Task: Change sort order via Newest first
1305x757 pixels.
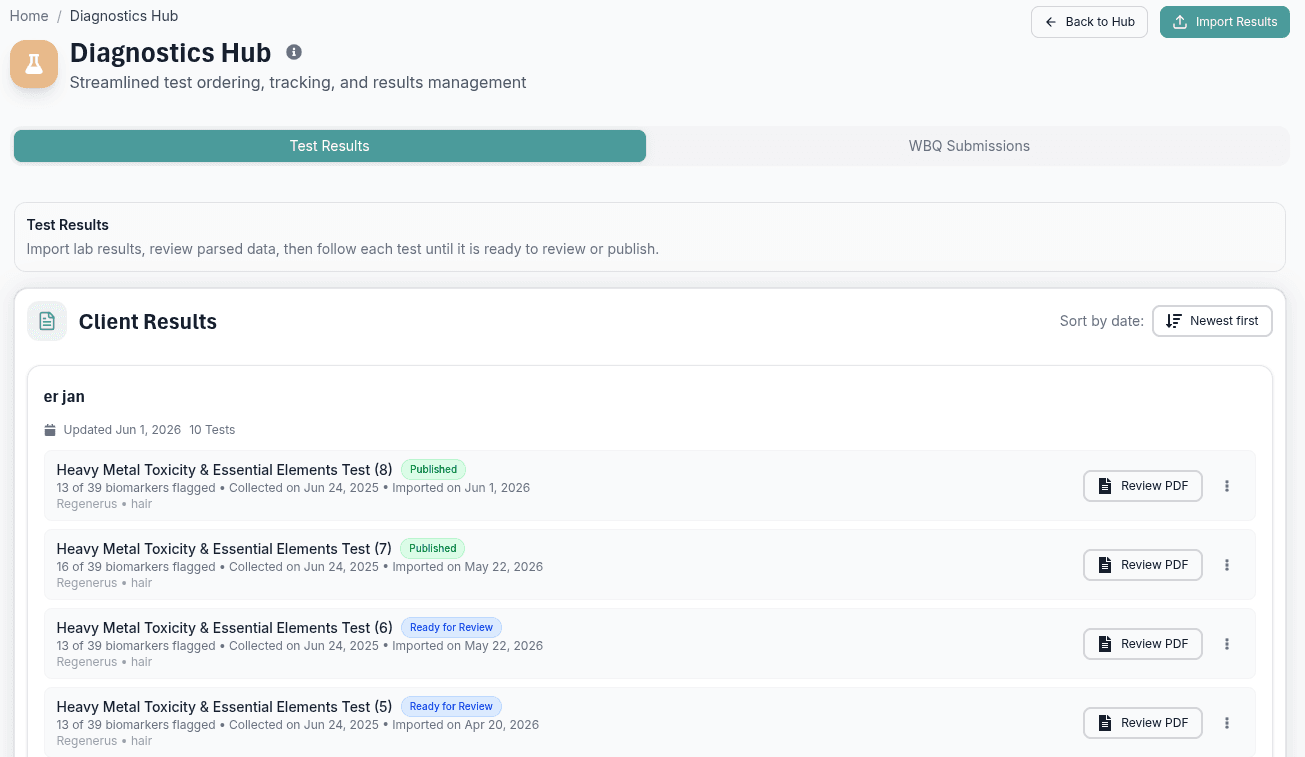Action: coord(1212,321)
